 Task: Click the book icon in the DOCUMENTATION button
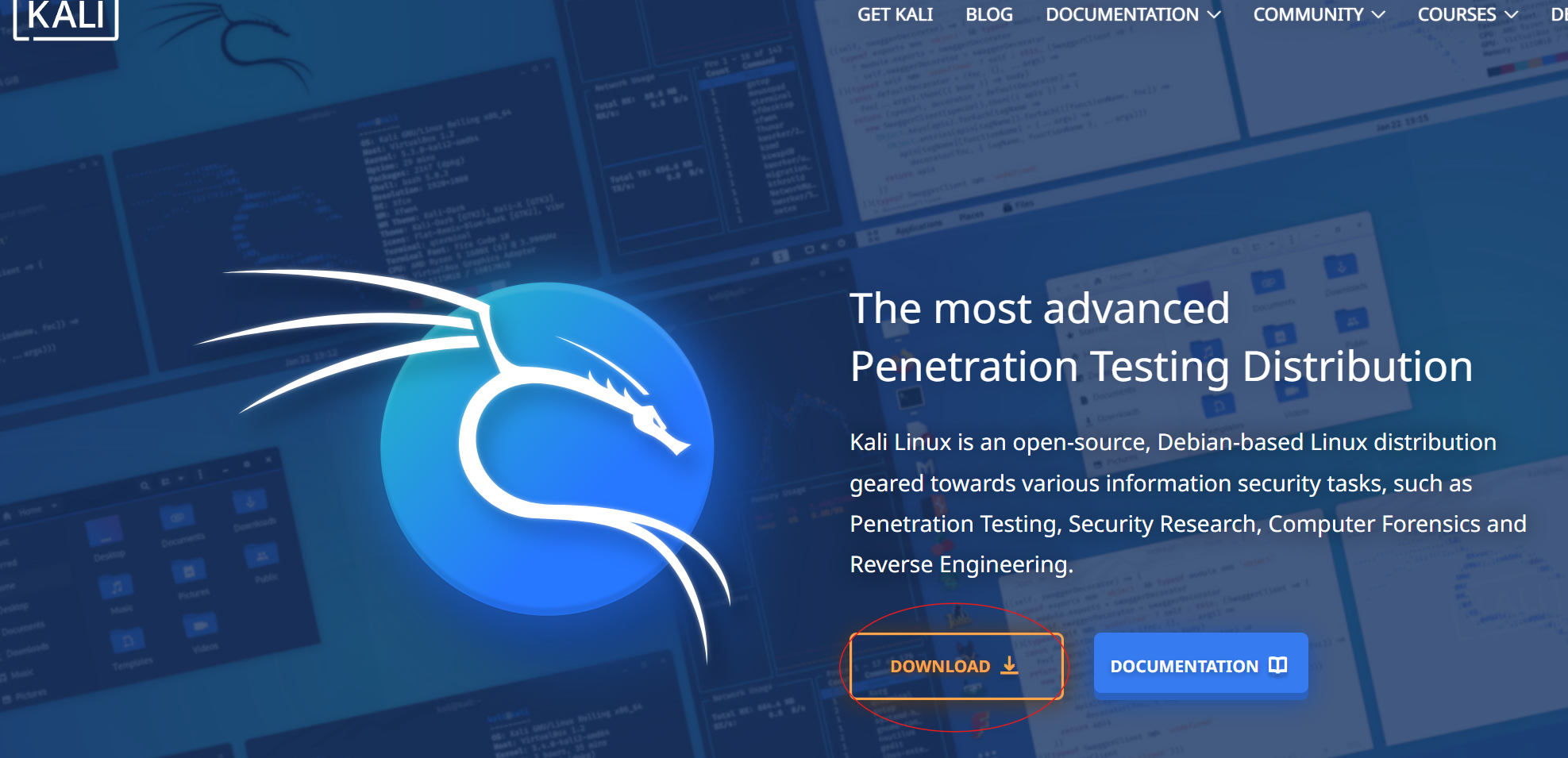(x=1277, y=665)
